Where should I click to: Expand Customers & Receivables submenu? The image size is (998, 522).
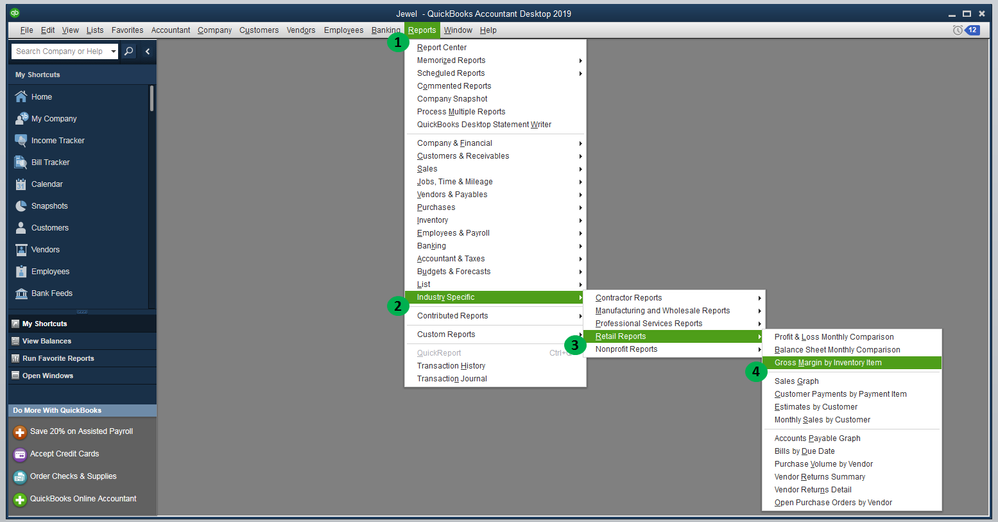click(580, 156)
